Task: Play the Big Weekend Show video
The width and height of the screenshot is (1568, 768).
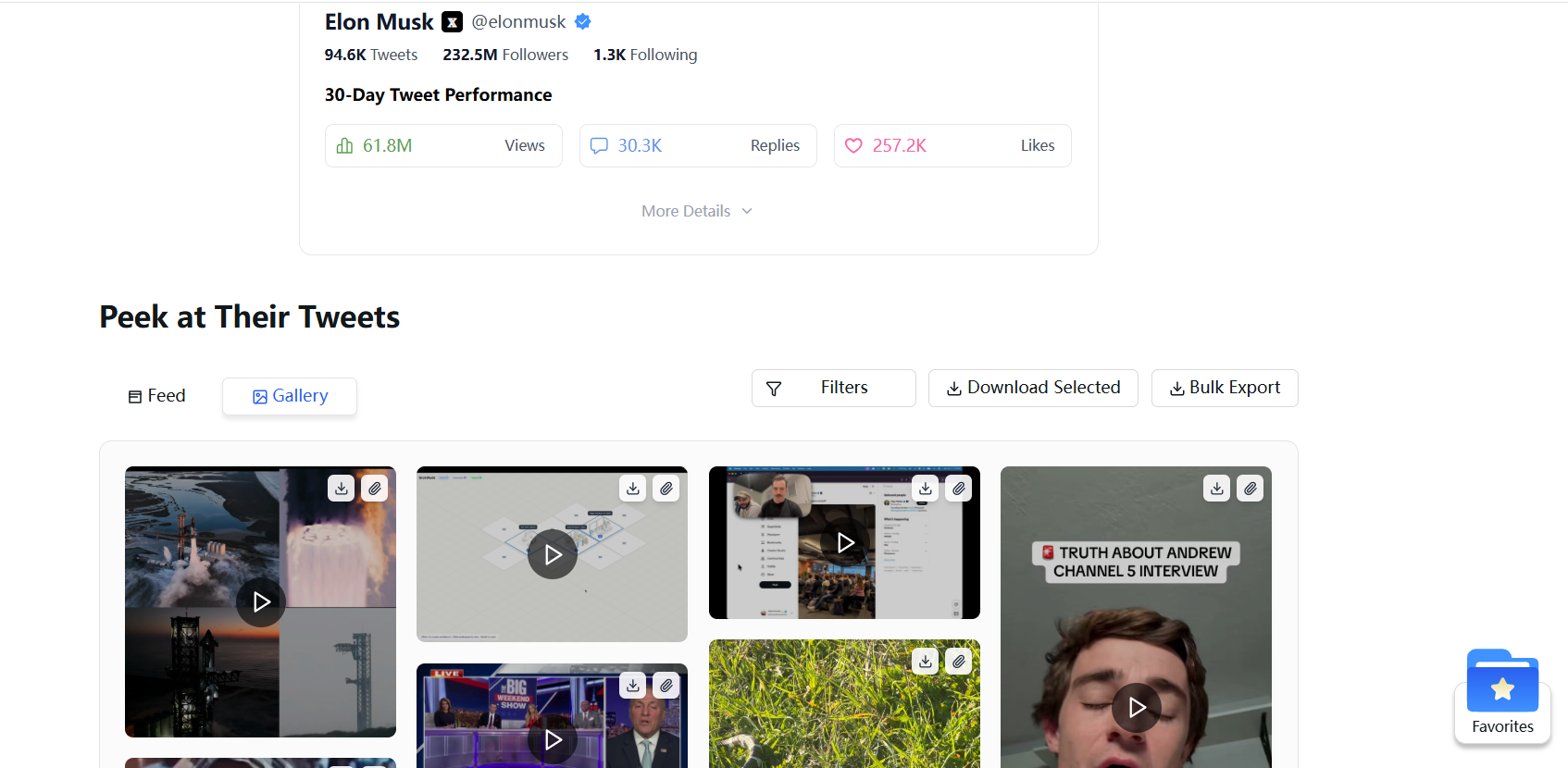Action: tap(553, 740)
